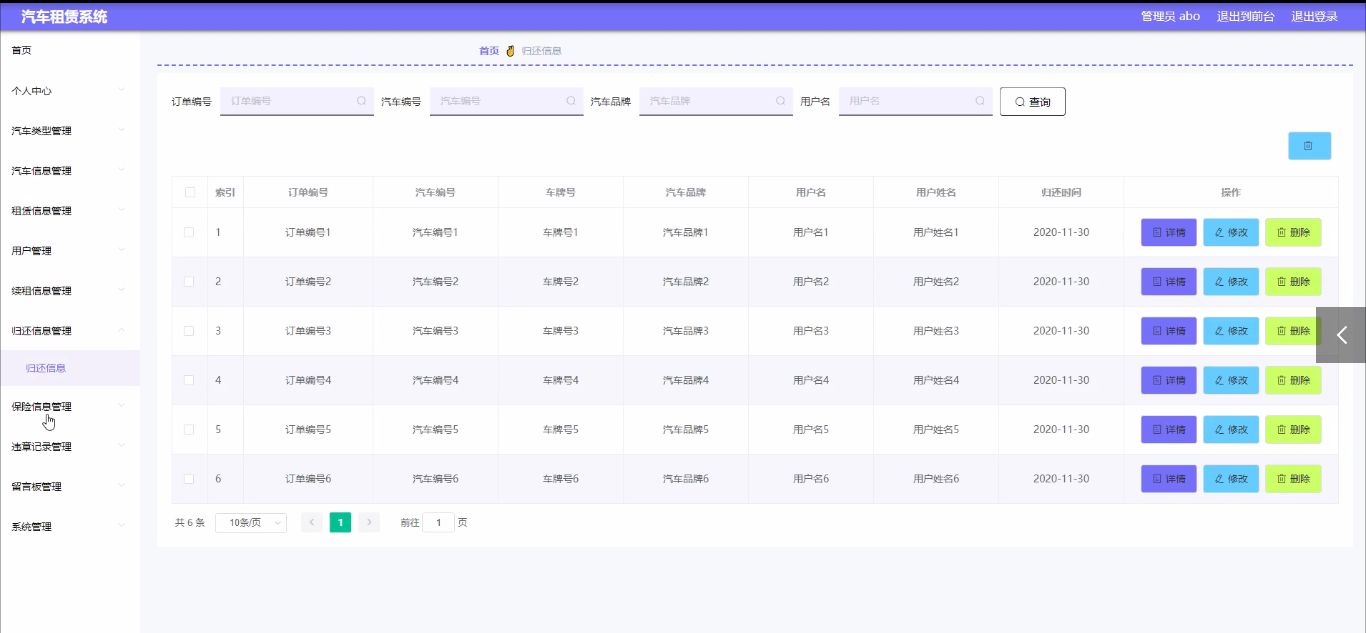The width and height of the screenshot is (1366, 633).
Task: Select the header checkbox to check all rows
Action: pyautogui.click(x=190, y=192)
